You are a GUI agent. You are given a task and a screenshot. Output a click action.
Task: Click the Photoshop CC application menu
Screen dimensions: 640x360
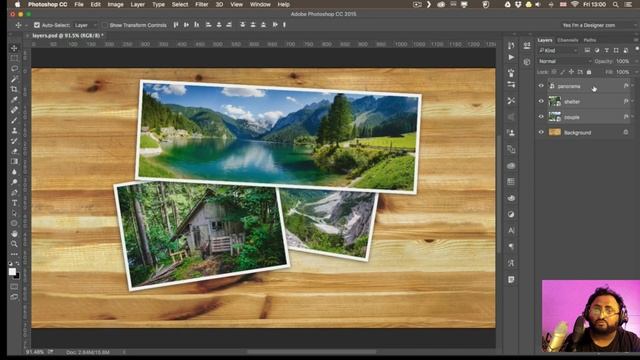(x=47, y=4)
